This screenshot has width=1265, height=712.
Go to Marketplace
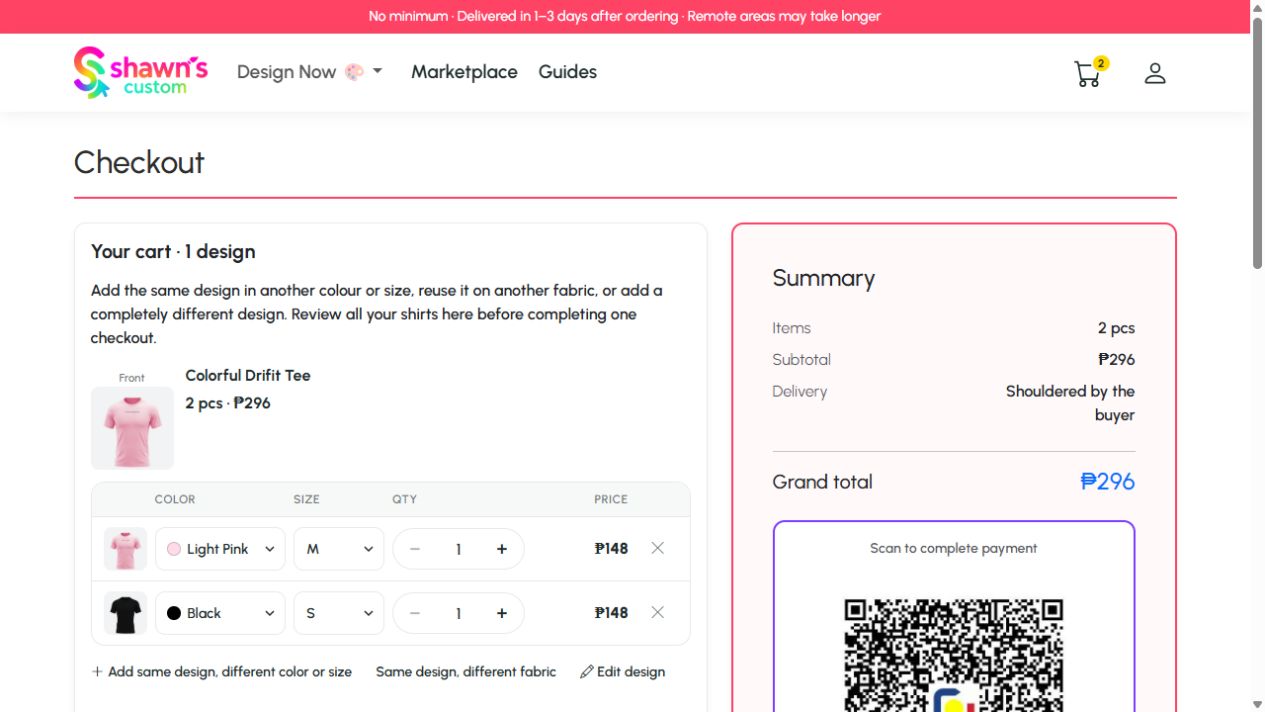[464, 72]
